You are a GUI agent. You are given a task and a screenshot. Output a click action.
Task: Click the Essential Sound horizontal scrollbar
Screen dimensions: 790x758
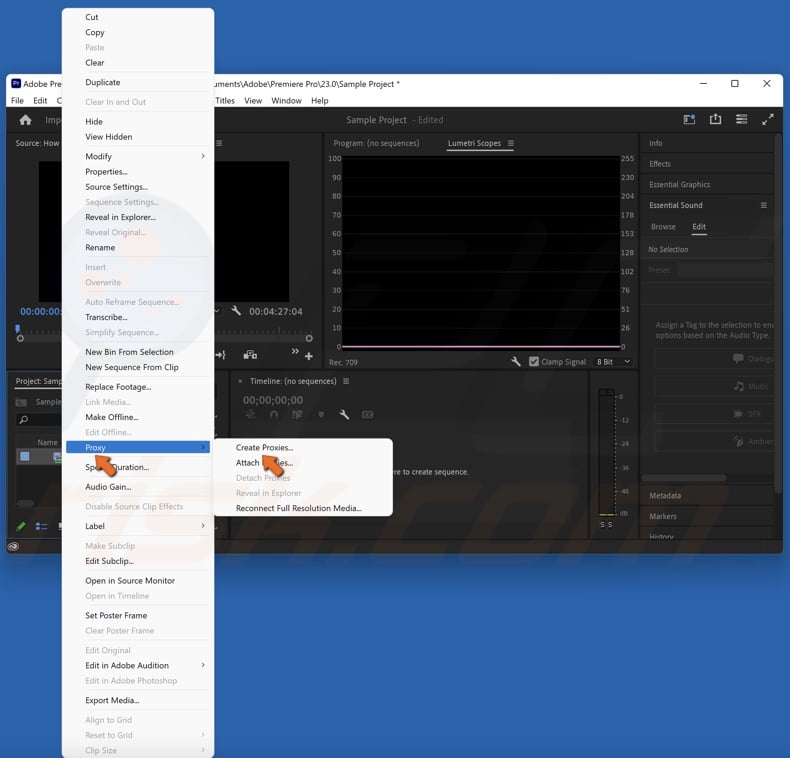[x=684, y=478]
